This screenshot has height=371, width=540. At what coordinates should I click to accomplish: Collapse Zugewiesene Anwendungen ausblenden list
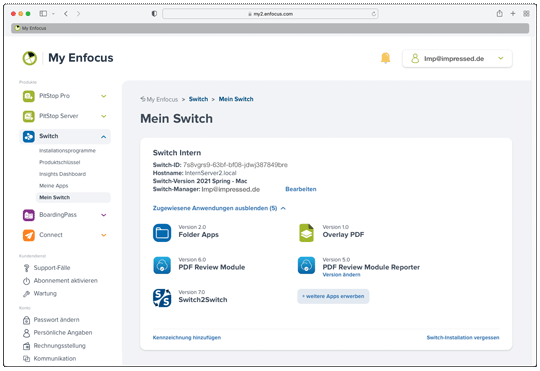pos(219,208)
